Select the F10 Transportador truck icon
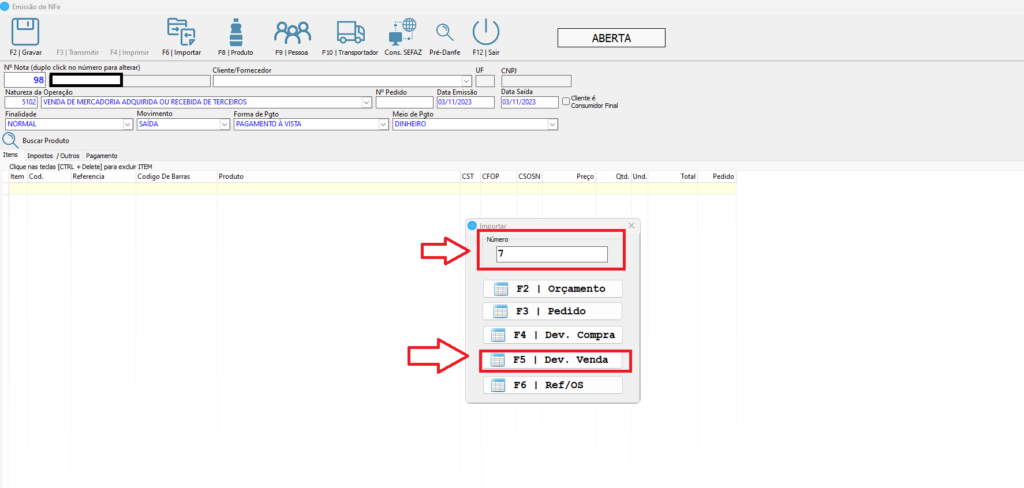 coord(350,31)
